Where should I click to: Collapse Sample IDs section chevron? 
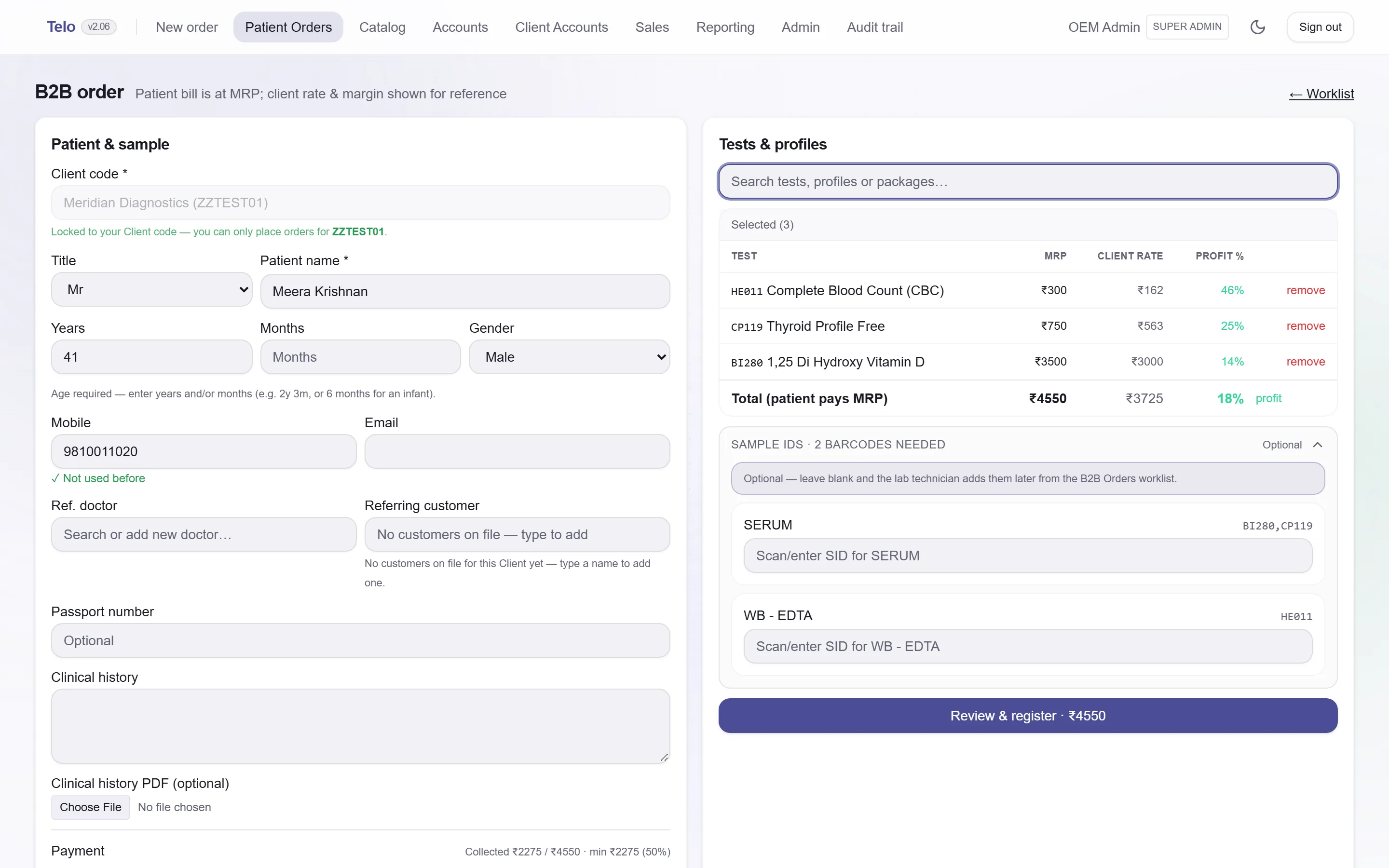[x=1318, y=445]
